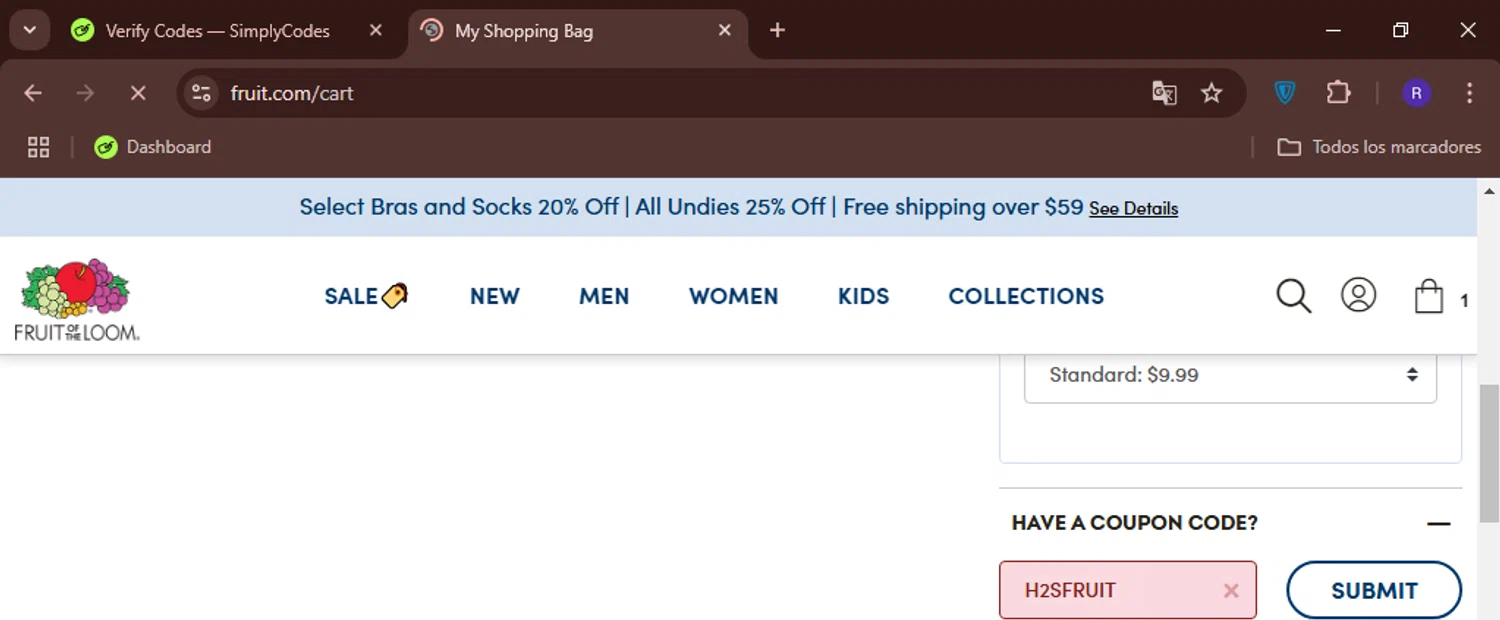Image resolution: width=1500 pixels, height=620 pixels.
Task: Switch to the Verify Codes — SimplyCodes tab
Action: tap(217, 31)
